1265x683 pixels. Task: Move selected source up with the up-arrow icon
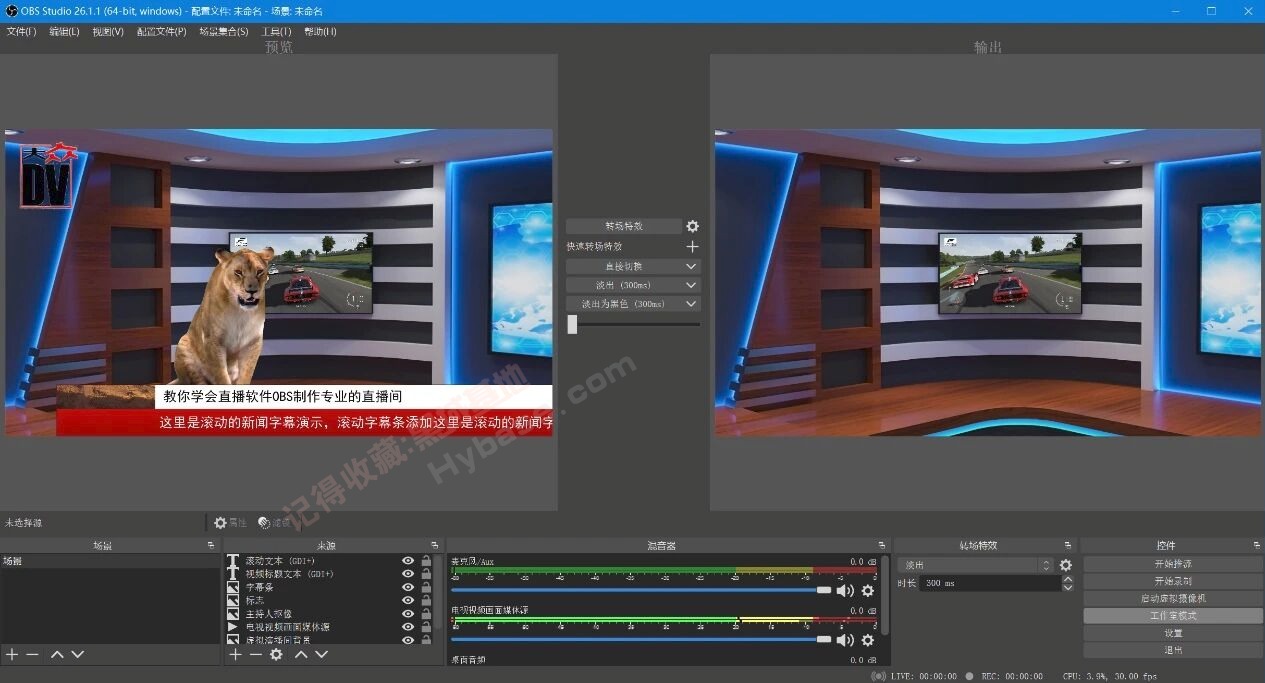coord(301,654)
